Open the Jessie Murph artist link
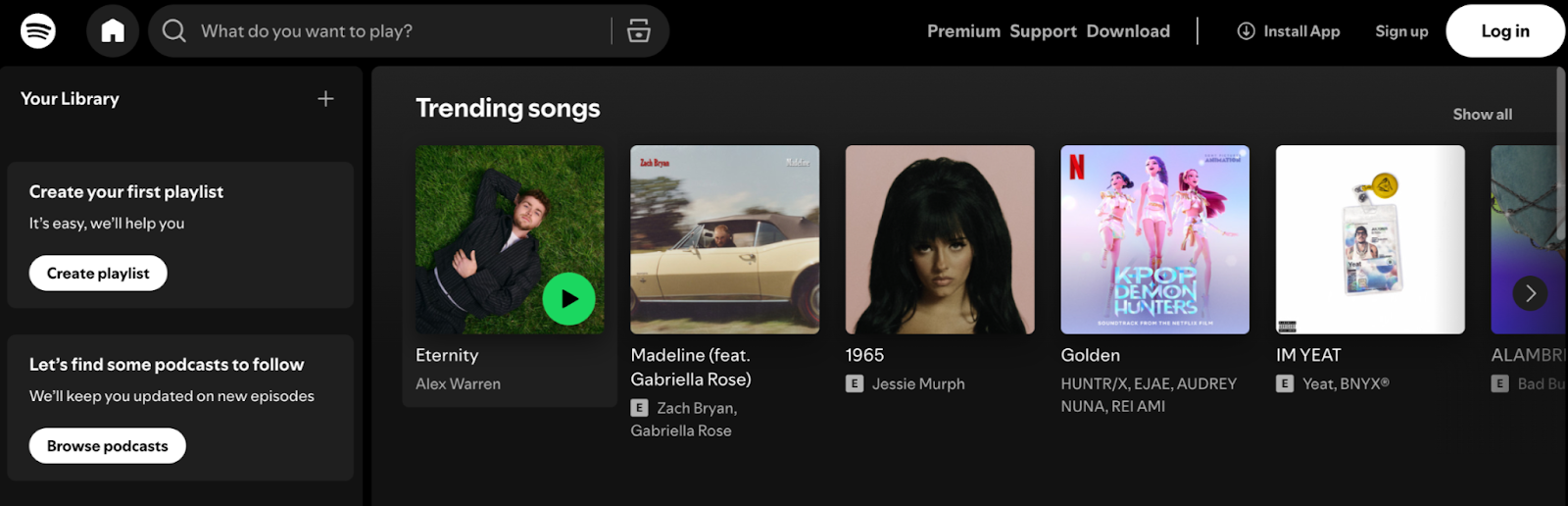1568x506 pixels. coord(918,384)
